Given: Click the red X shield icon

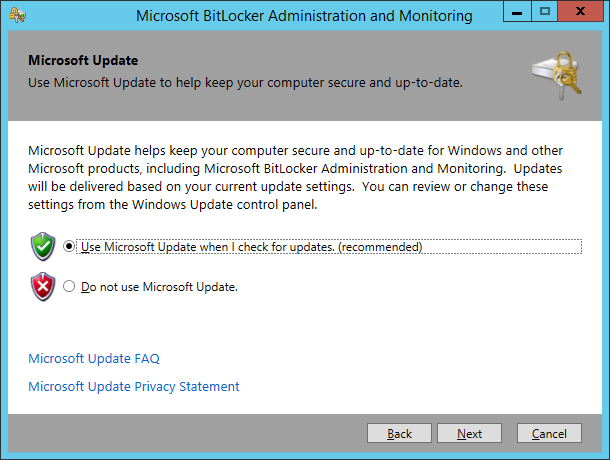Looking at the screenshot, I should (x=43, y=287).
